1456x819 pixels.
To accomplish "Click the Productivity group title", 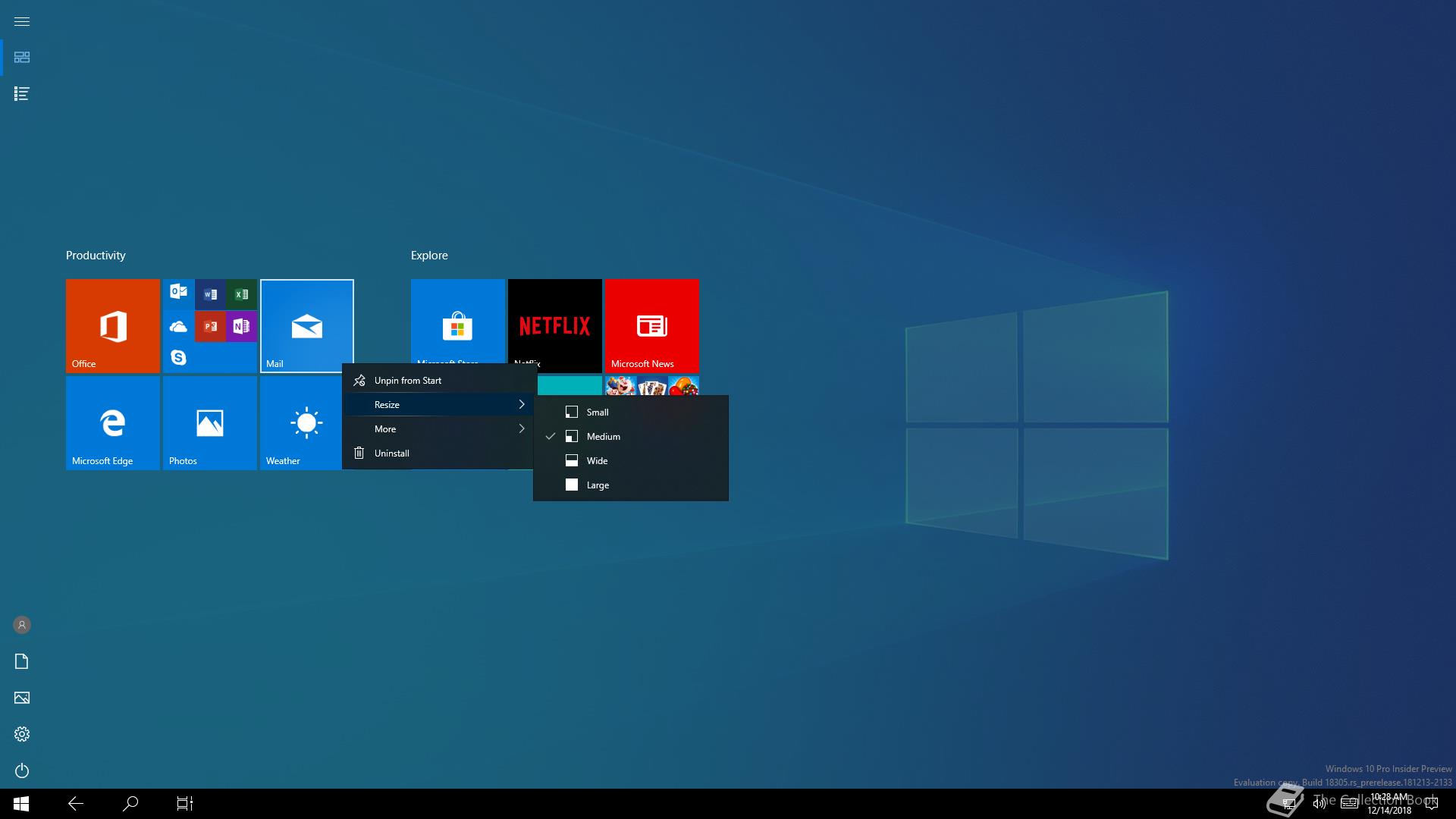I will pos(96,256).
